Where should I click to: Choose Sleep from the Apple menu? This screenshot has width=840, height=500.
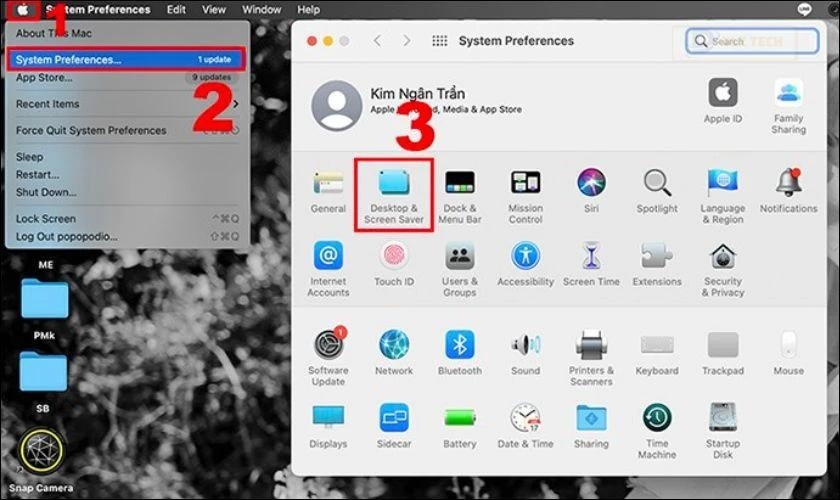click(127, 157)
